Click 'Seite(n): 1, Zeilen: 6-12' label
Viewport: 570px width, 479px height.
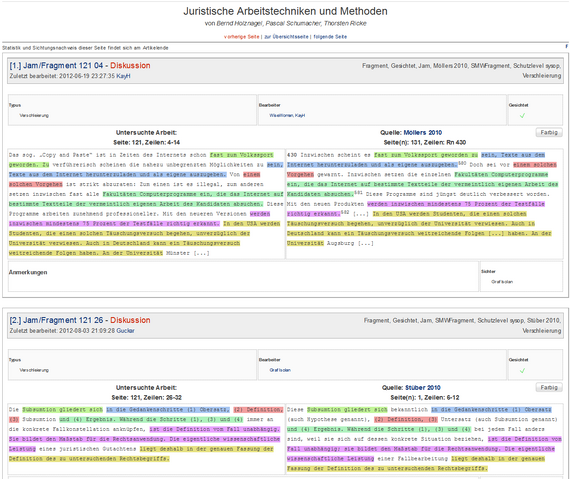pyautogui.click(x=425, y=398)
